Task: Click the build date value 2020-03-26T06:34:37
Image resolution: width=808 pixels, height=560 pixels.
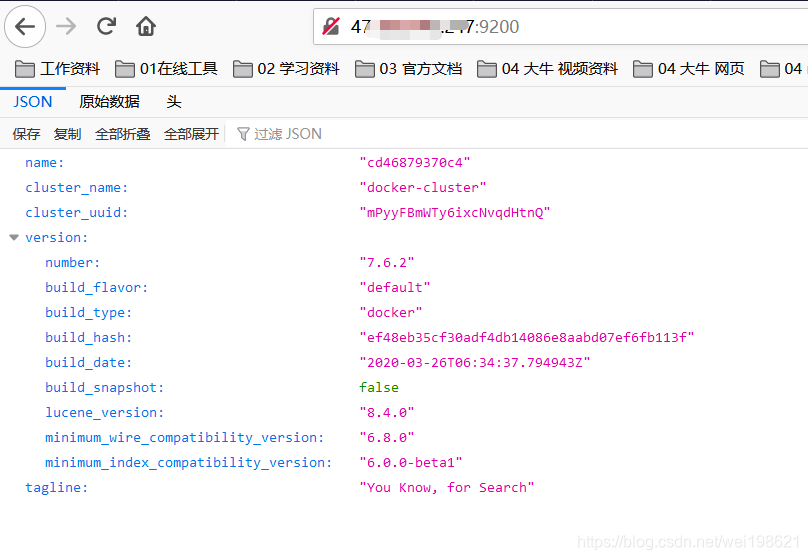Action: click(475, 363)
